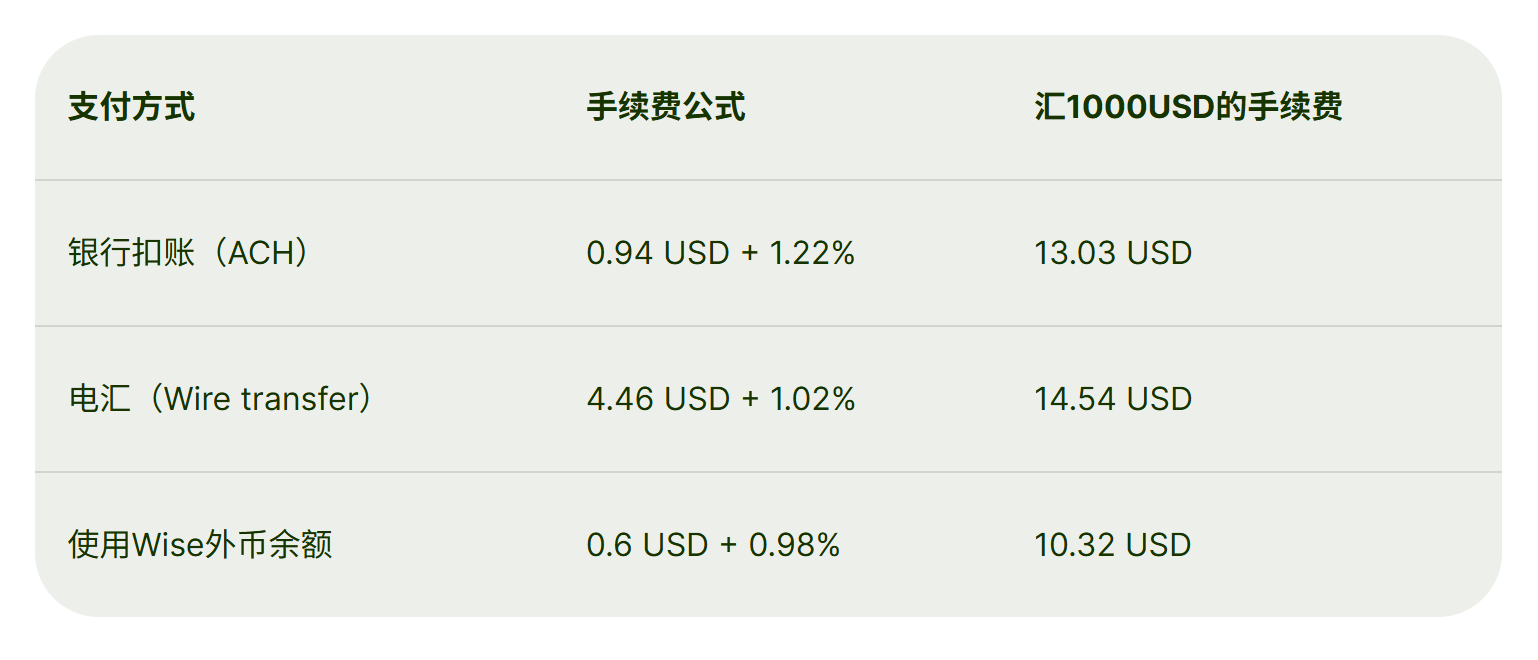Click the 0.6 USD + 0.98% formula

point(713,545)
